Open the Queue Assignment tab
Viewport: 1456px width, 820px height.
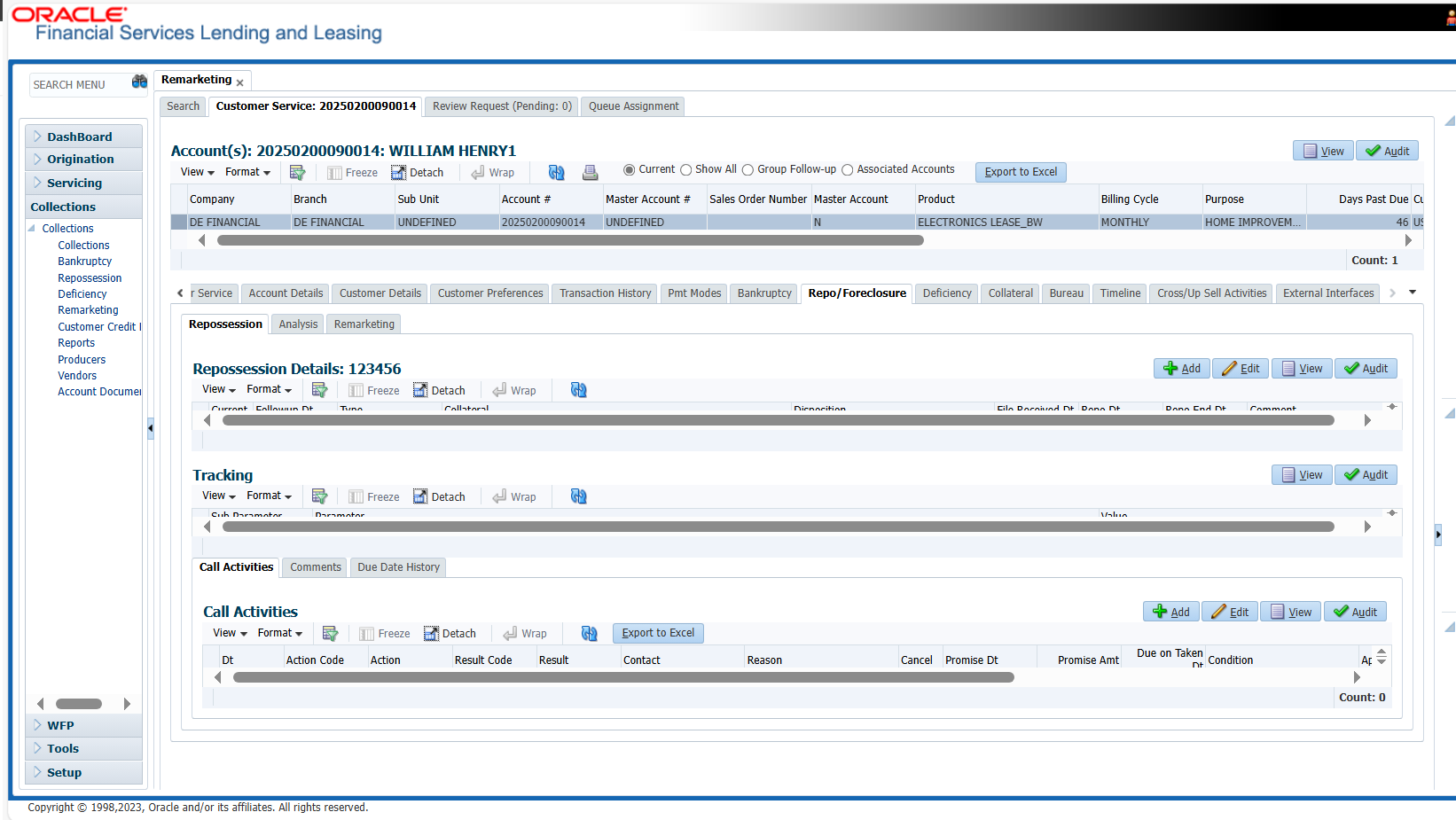coord(633,106)
